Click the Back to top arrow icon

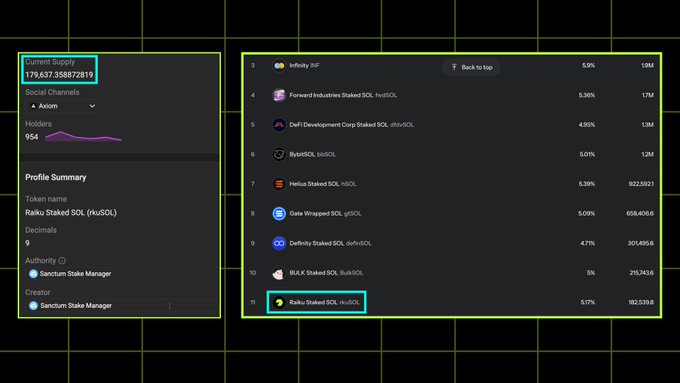pyautogui.click(x=454, y=67)
